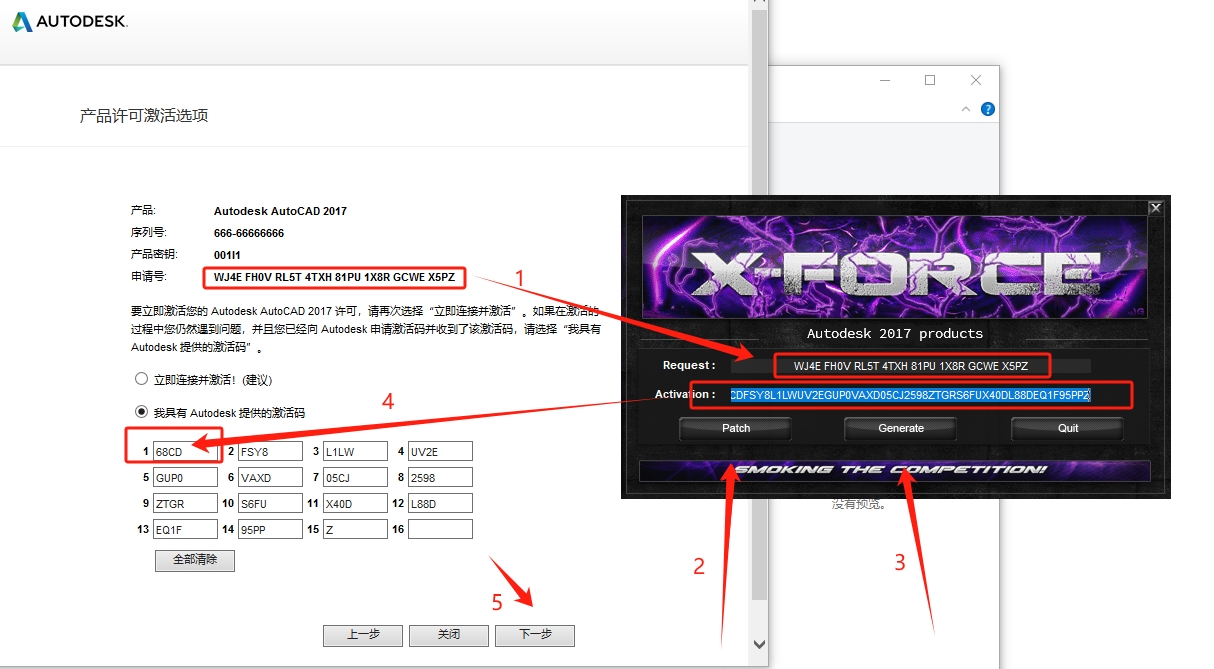Click the Autodesk logo
The height and width of the screenshot is (669, 1214).
coord(68,20)
